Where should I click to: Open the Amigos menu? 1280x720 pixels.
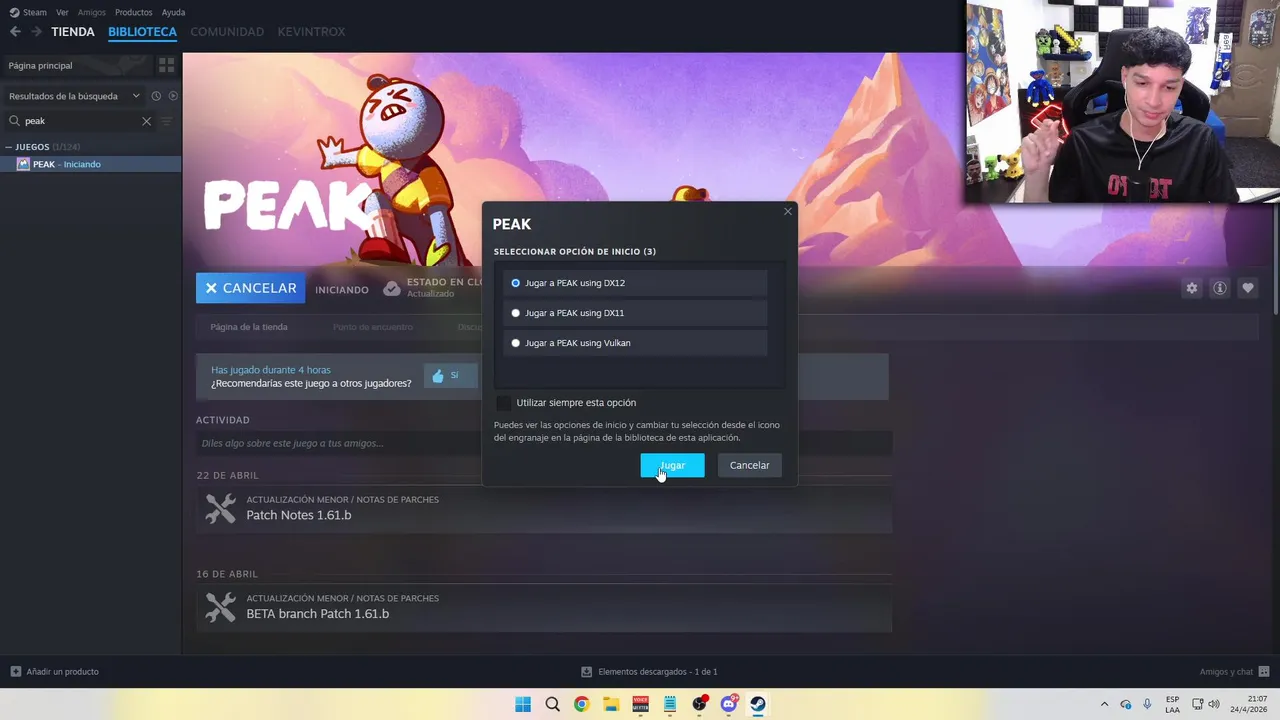pos(91,12)
